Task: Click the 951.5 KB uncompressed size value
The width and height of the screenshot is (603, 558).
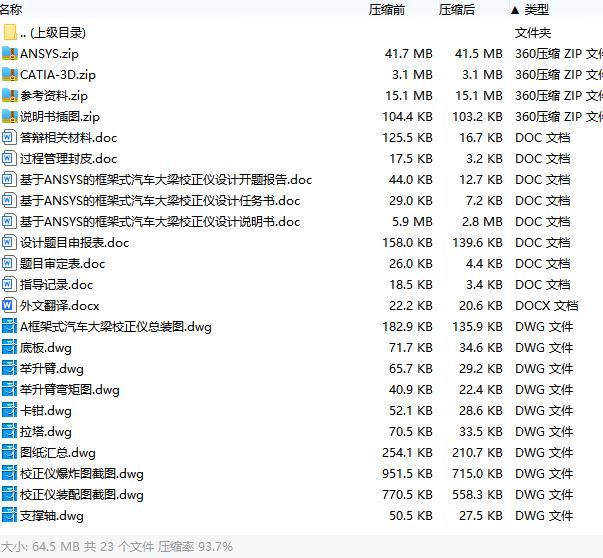Action: tap(408, 473)
